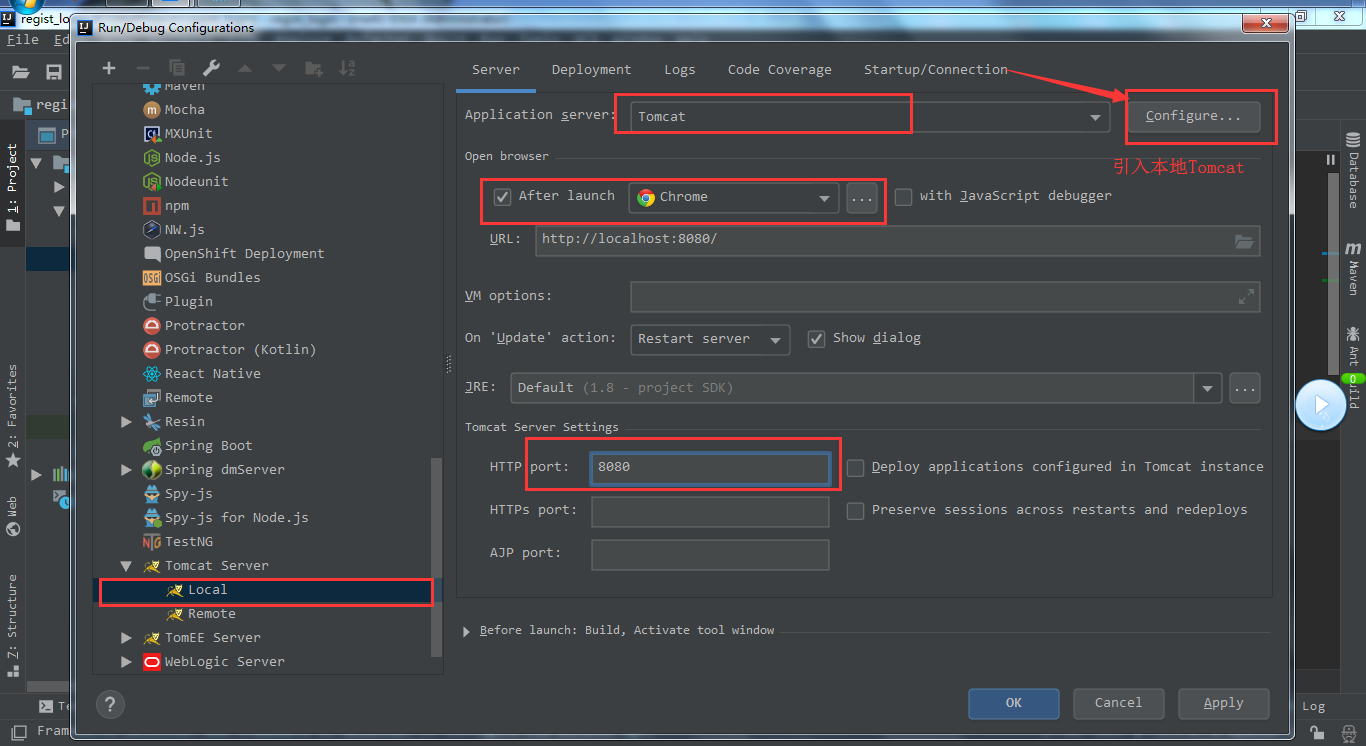Select the npm configuration type
This screenshot has width=1366, height=746.
pyautogui.click(x=176, y=205)
